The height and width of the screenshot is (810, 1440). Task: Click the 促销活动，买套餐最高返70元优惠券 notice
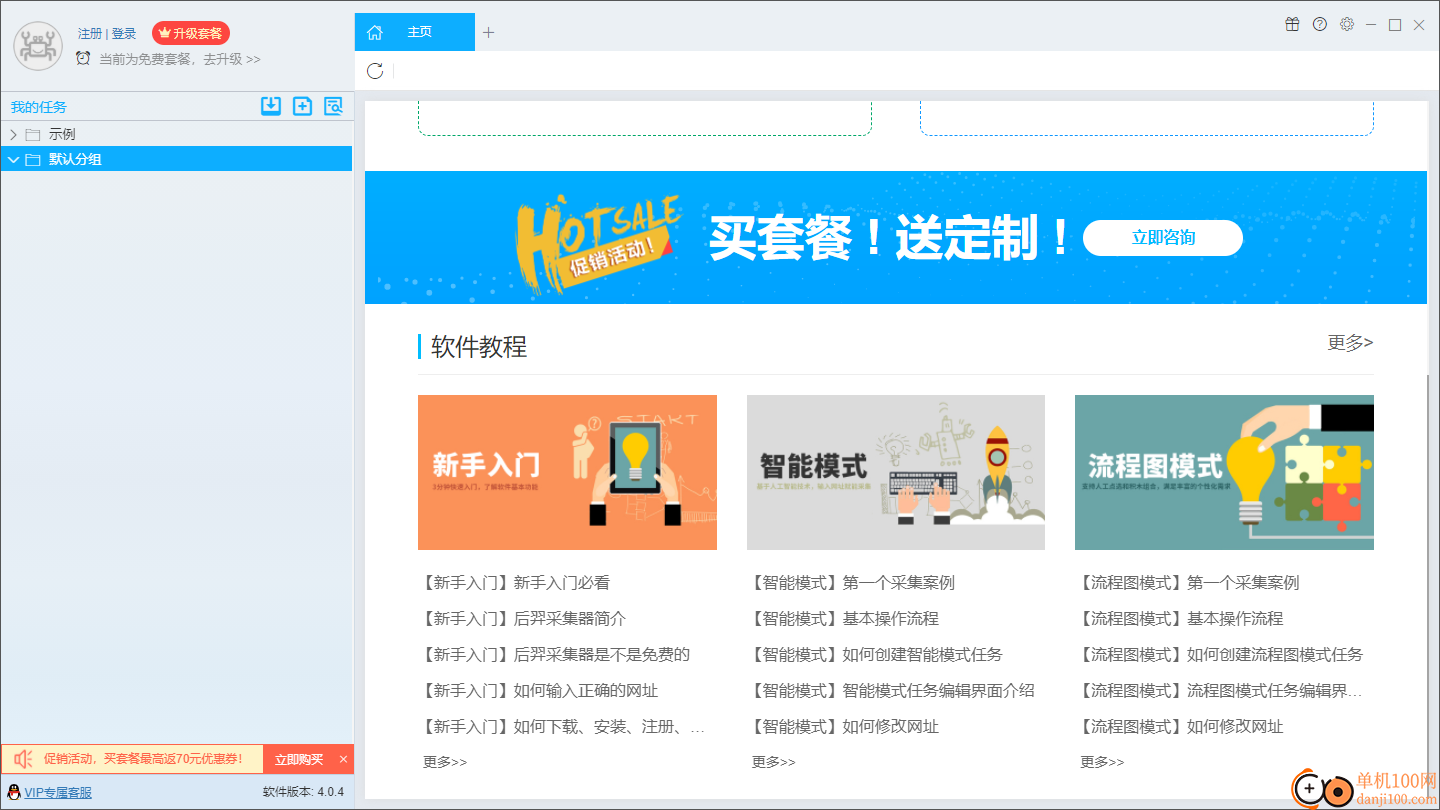coord(143,759)
